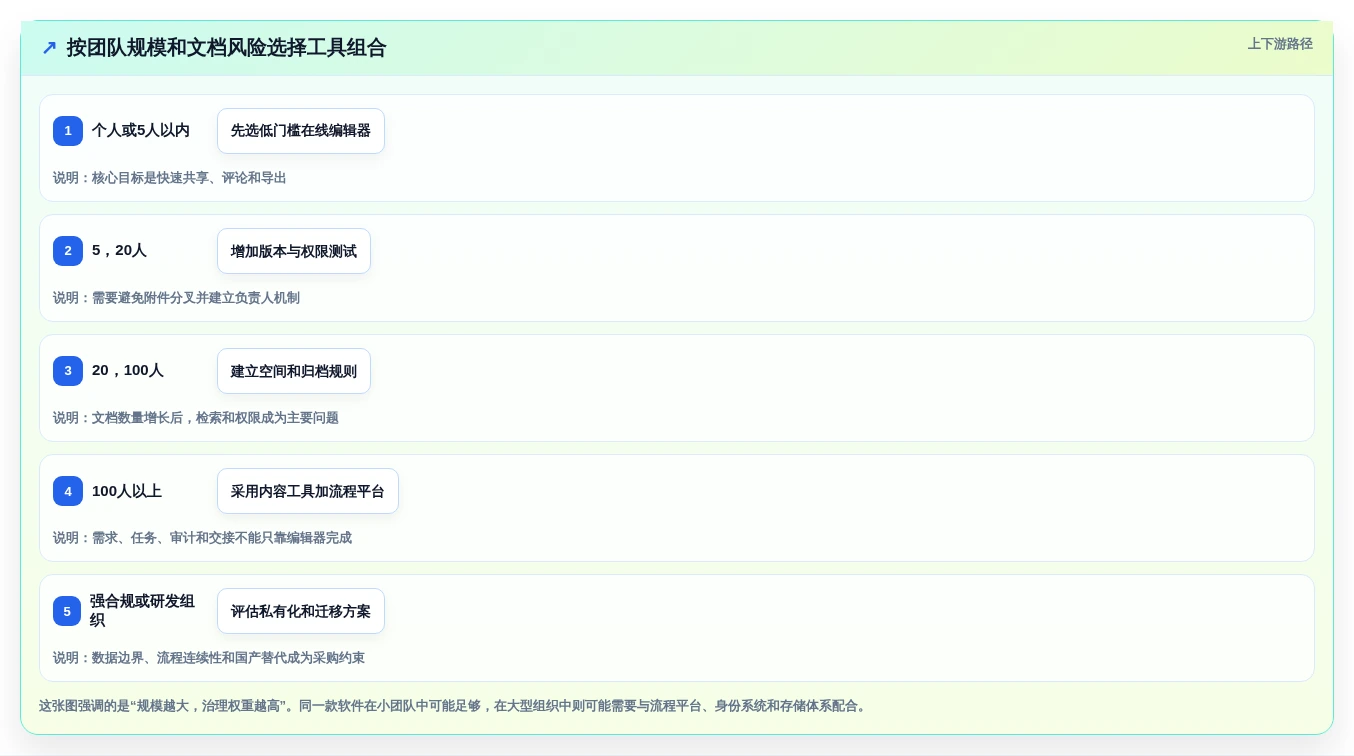Click the note 数据边界、流程连续性和国产替代成为采购约束
1354x756 pixels.
(209, 658)
